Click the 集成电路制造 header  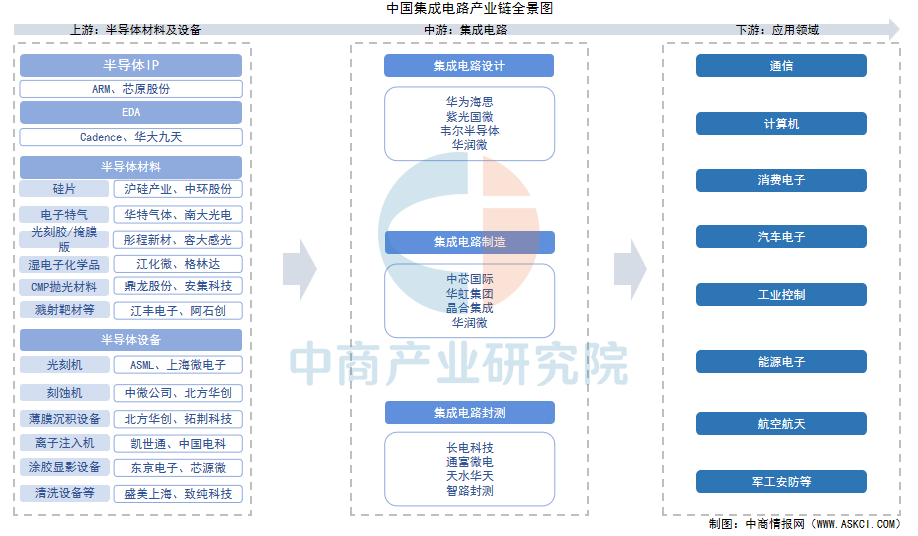(x=470, y=242)
